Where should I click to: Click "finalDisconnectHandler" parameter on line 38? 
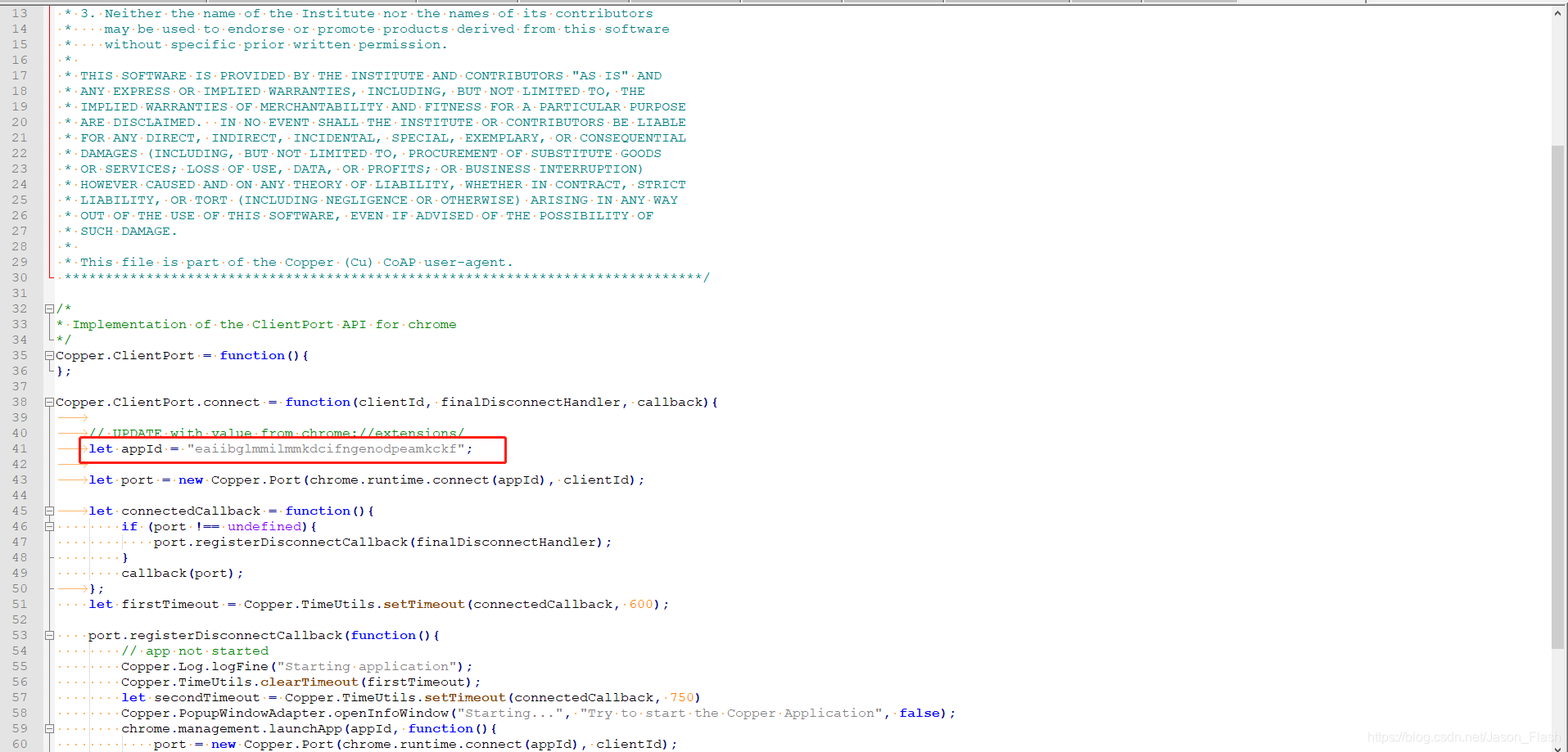tap(531, 403)
